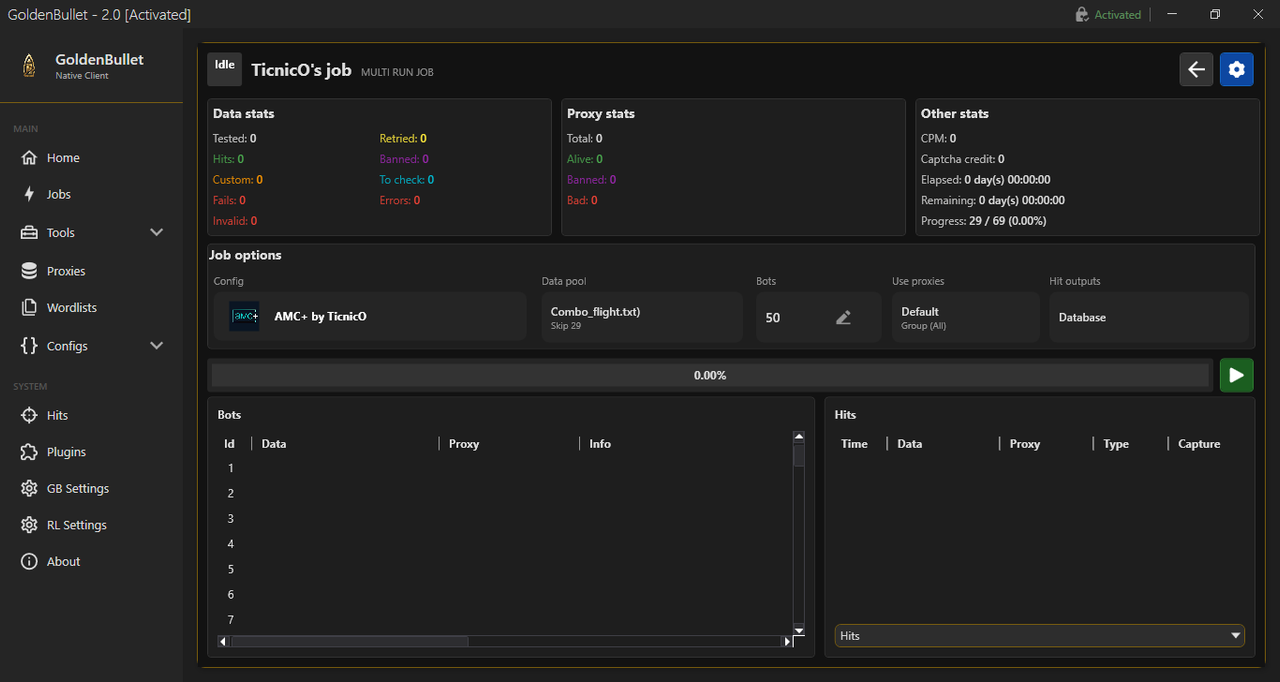Click the Activated lock icon in title bar

click(1082, 15)
